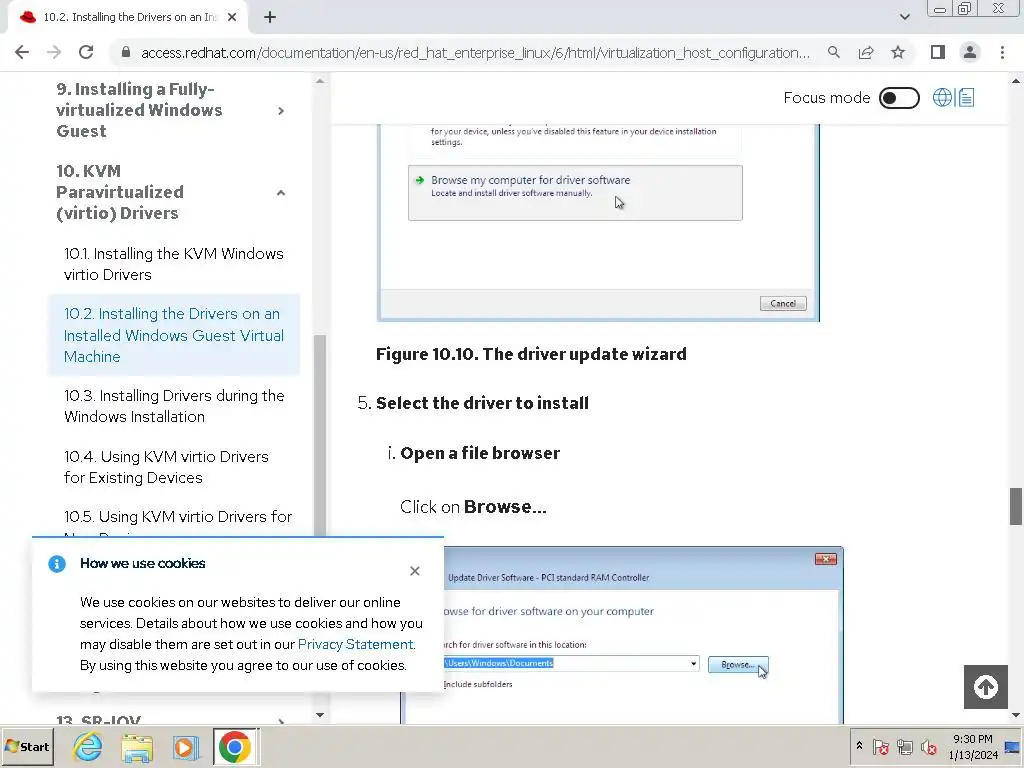Open 10.3 Installing Drivers during Windows Installation
This screenshot has width=1024, height=768.
point(174,406)
